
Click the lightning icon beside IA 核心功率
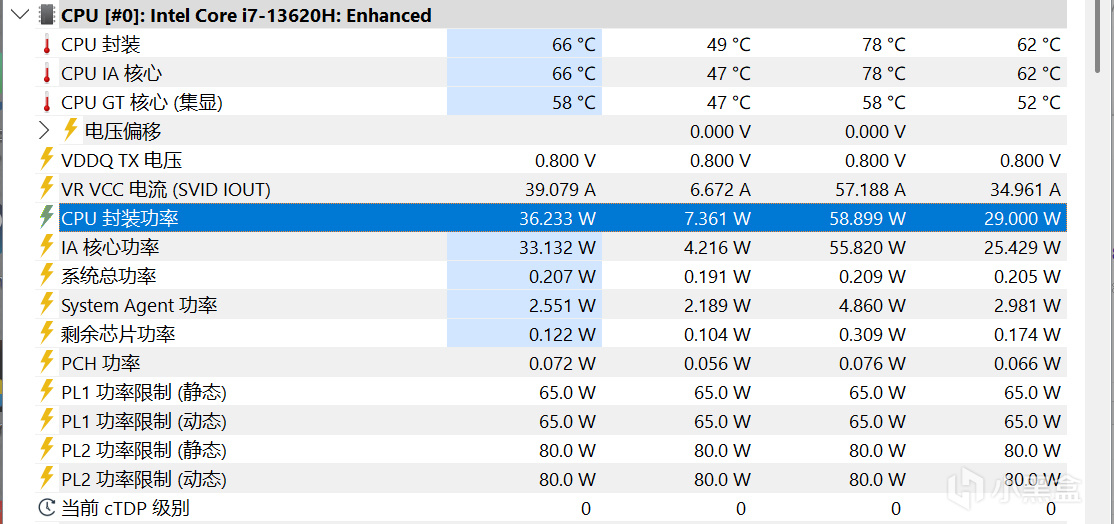point(47,246)
